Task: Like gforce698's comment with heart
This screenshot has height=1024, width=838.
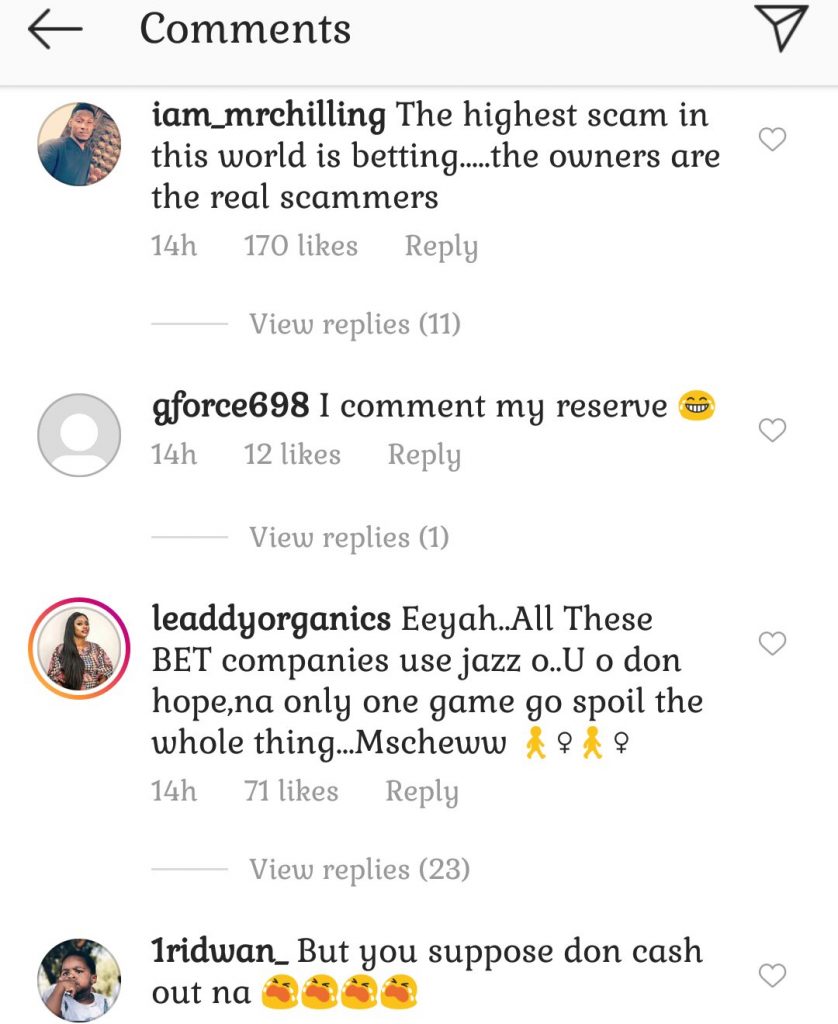Action: point(772,430)
